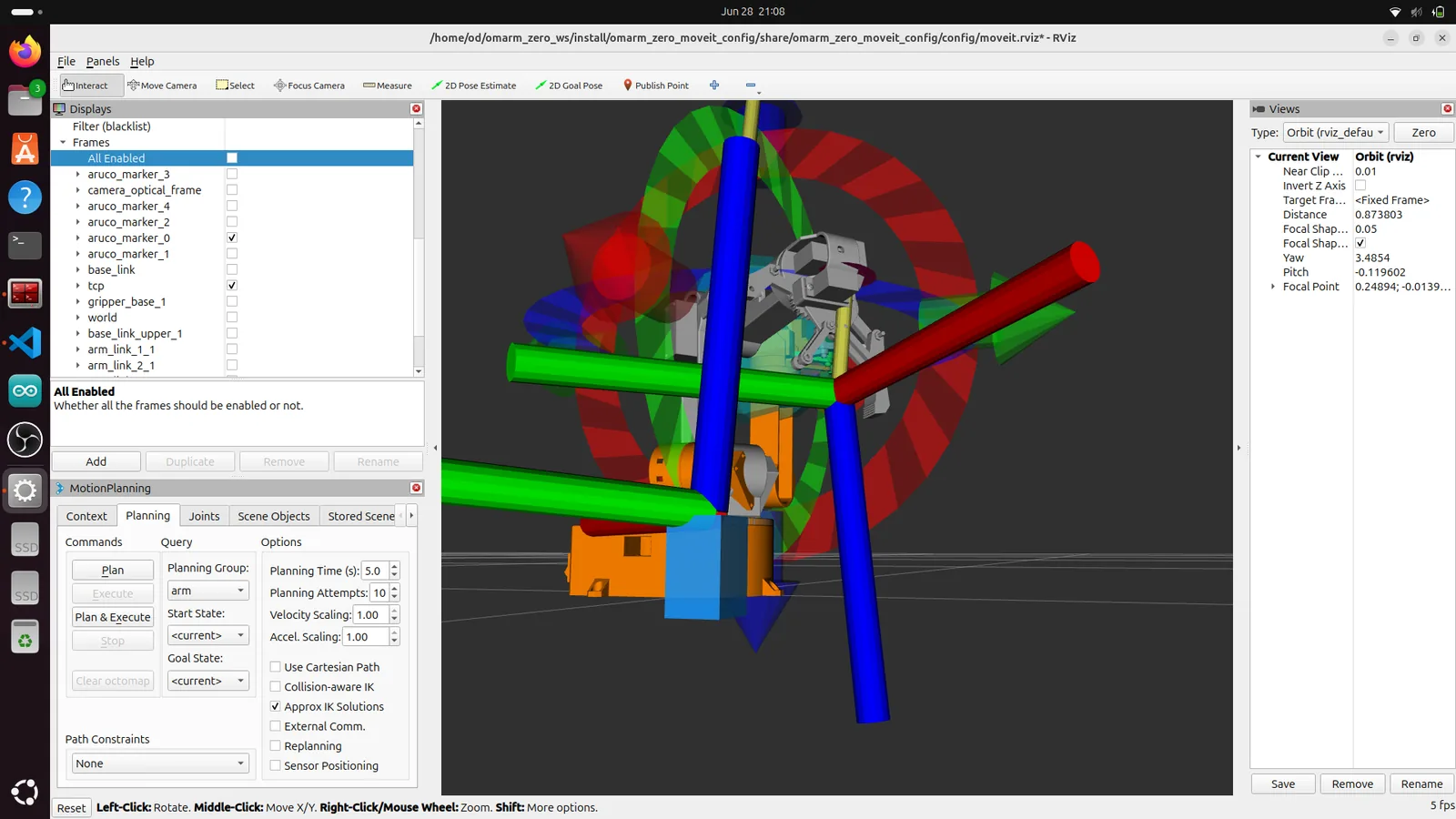Toggle Invert Z Axis checkbox
The height and width of the screenshot is (819, 1456).
coord(1360,186)
